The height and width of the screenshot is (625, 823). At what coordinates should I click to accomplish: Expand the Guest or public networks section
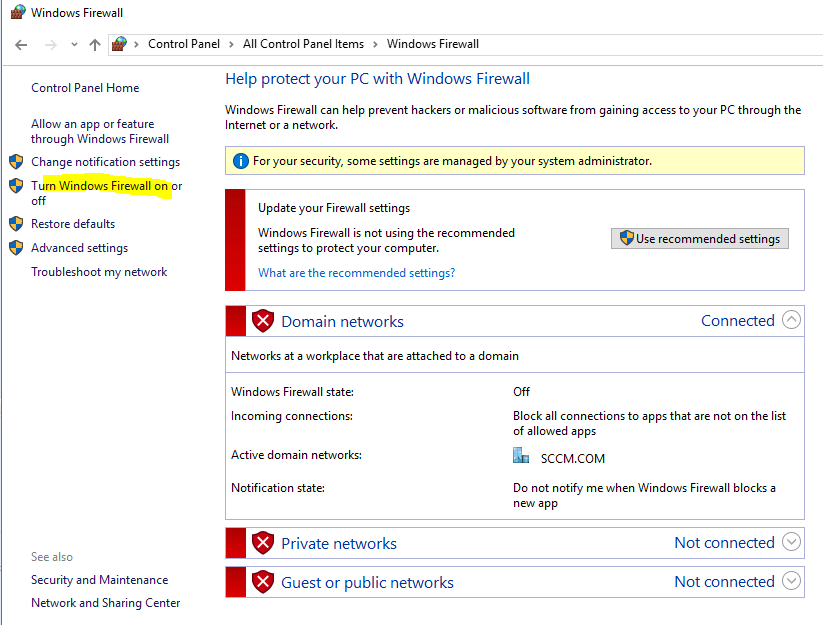(791, 581)
